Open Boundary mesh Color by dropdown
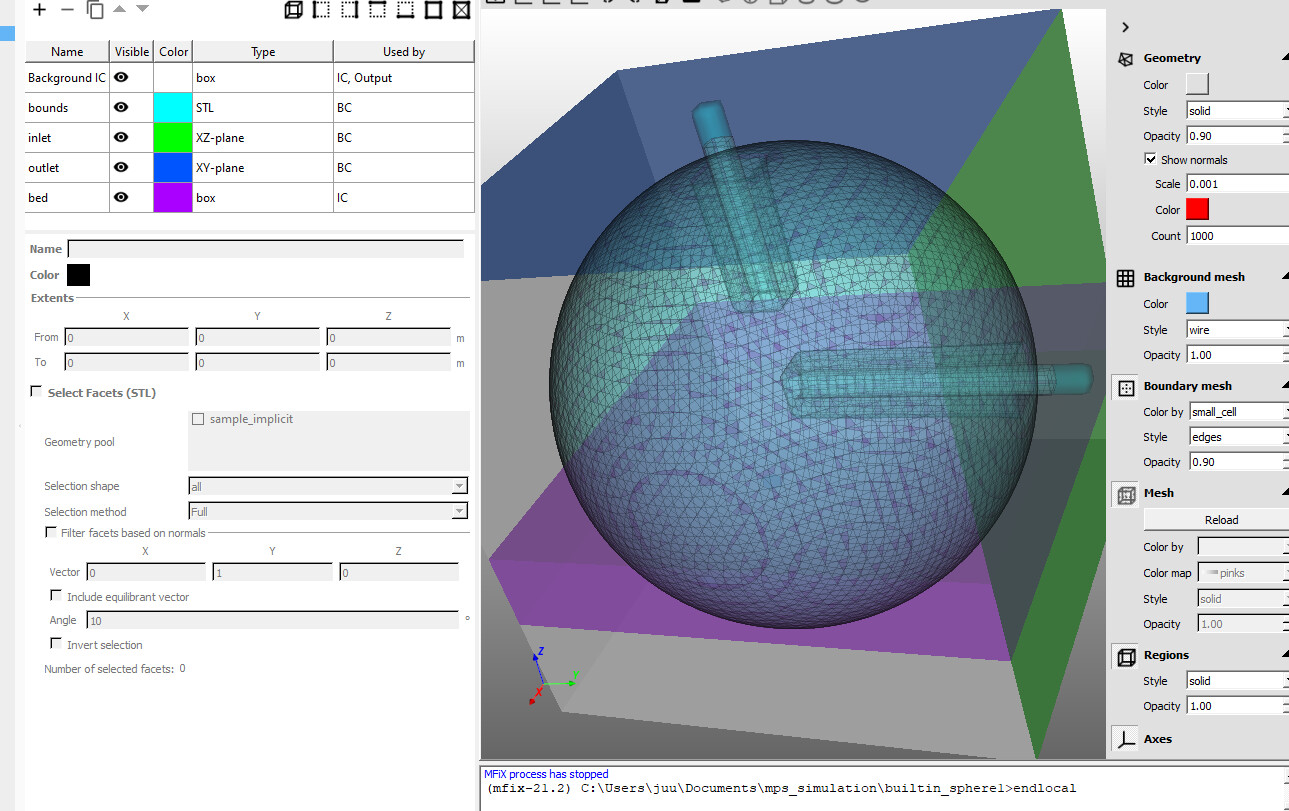 [x=1237, y=412]
